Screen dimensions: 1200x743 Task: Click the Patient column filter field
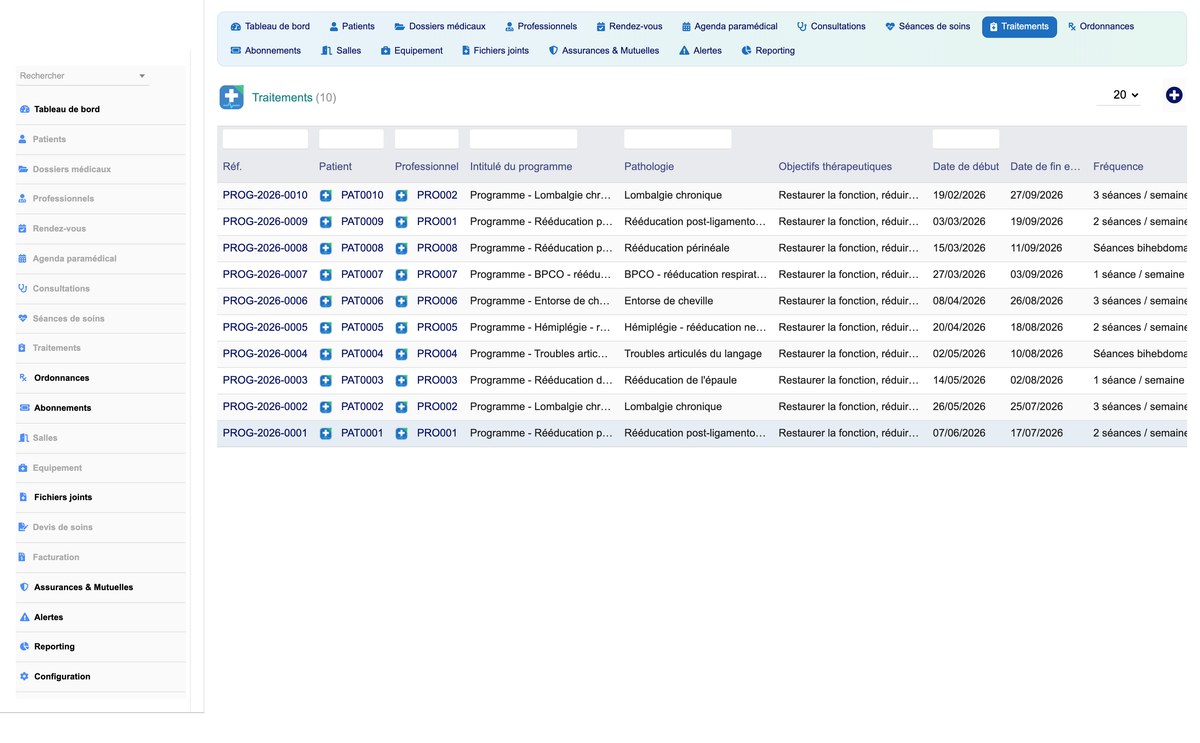tap(351, 139)
